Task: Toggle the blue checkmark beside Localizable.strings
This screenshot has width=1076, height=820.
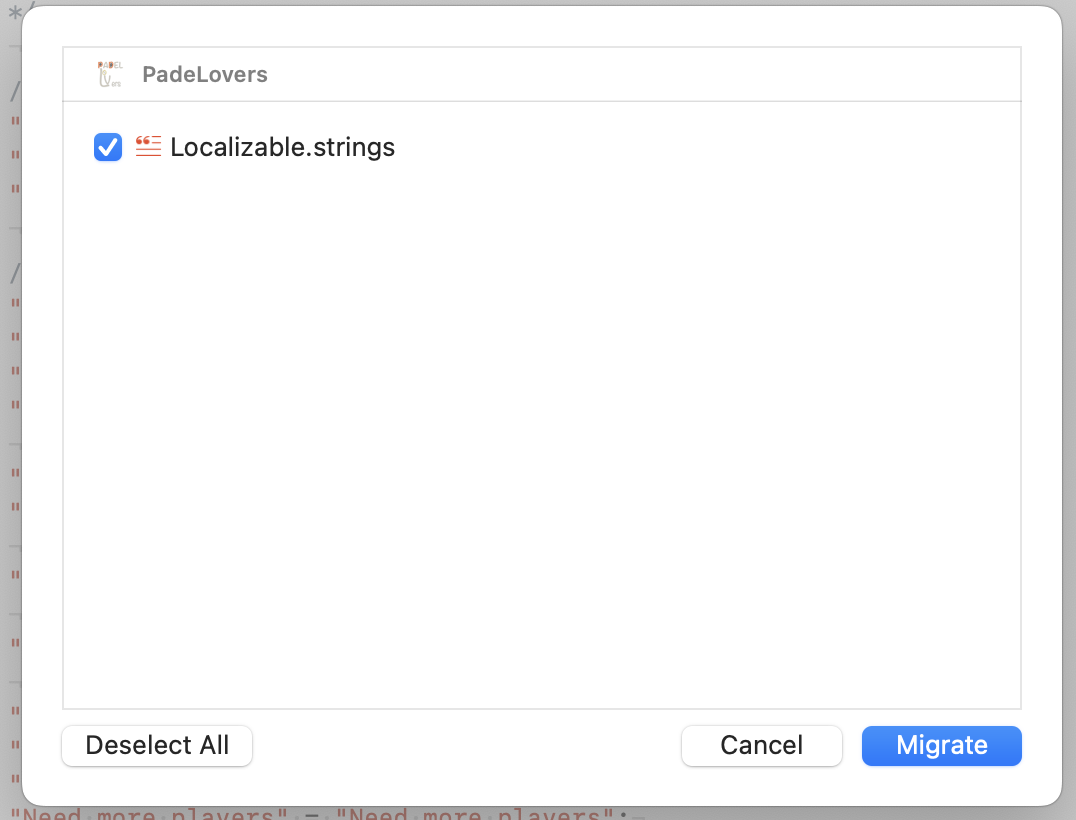Action: pyautogui.click(x=108, y=147)
